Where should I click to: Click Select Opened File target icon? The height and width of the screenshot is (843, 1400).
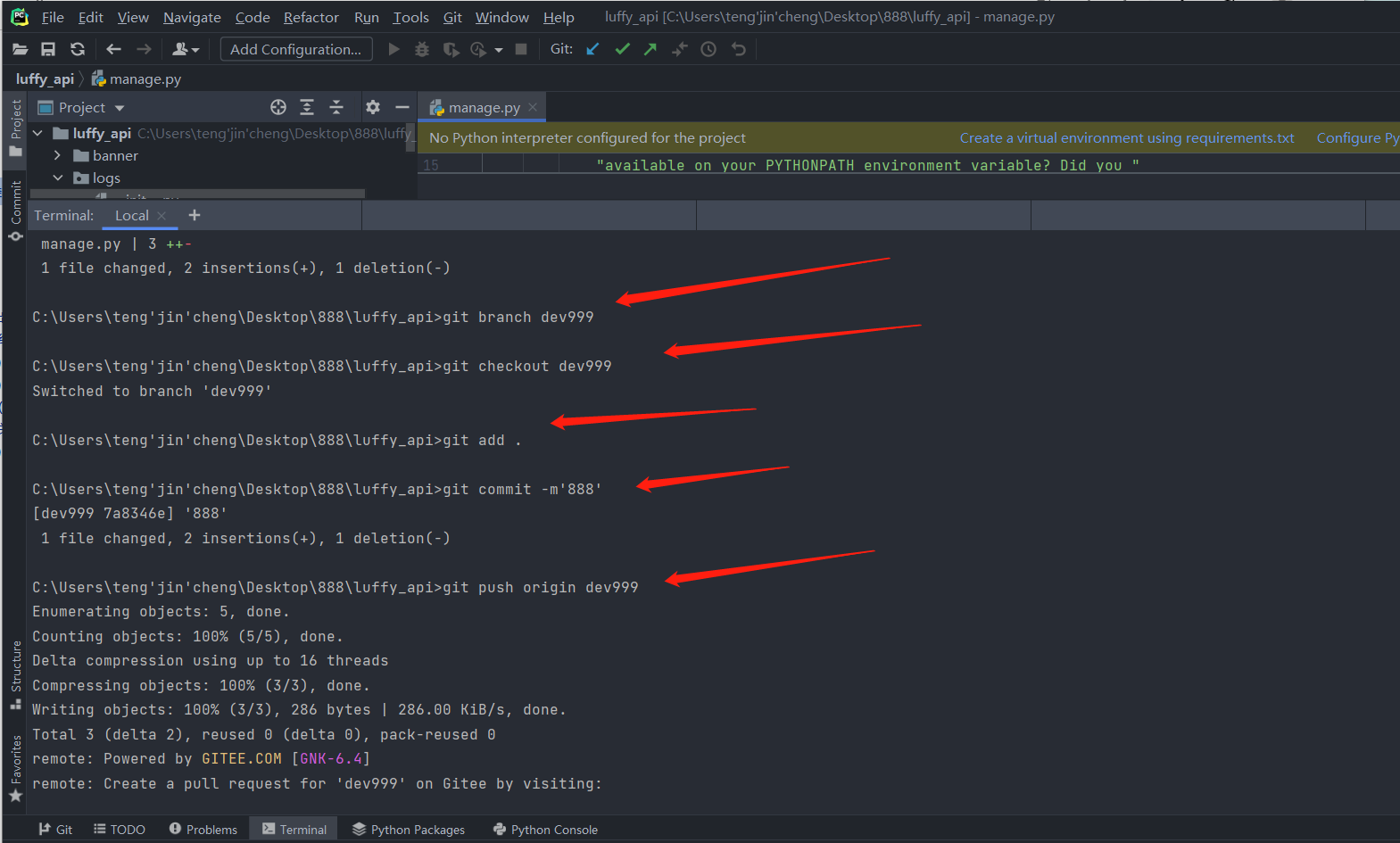(x=278, y=107)
